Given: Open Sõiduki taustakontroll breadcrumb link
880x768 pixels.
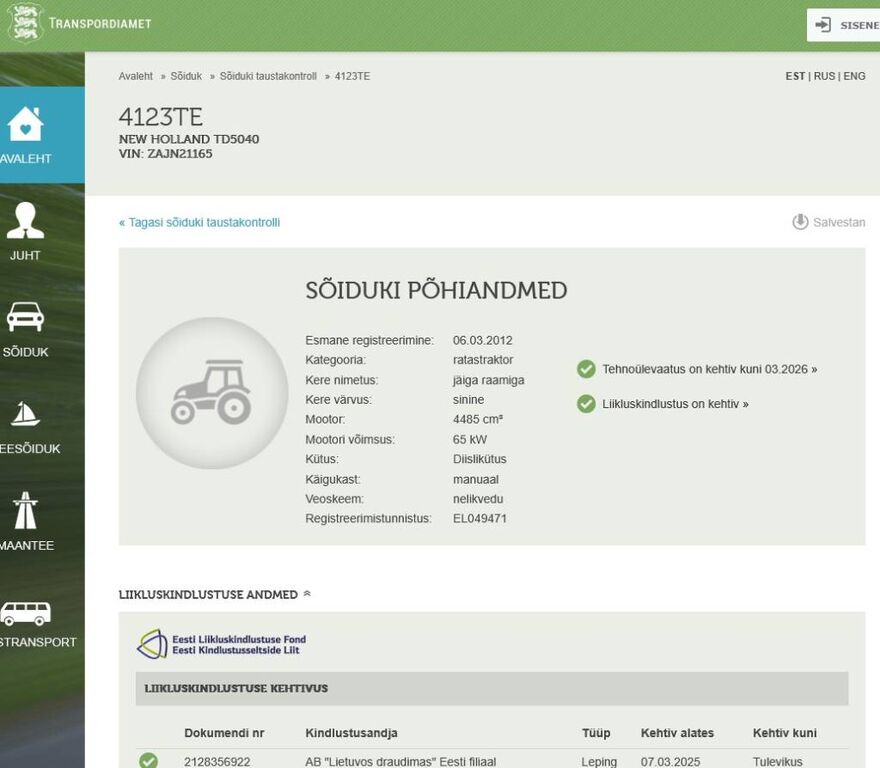Looking at the screenshot, I should [x=268, y=76].
